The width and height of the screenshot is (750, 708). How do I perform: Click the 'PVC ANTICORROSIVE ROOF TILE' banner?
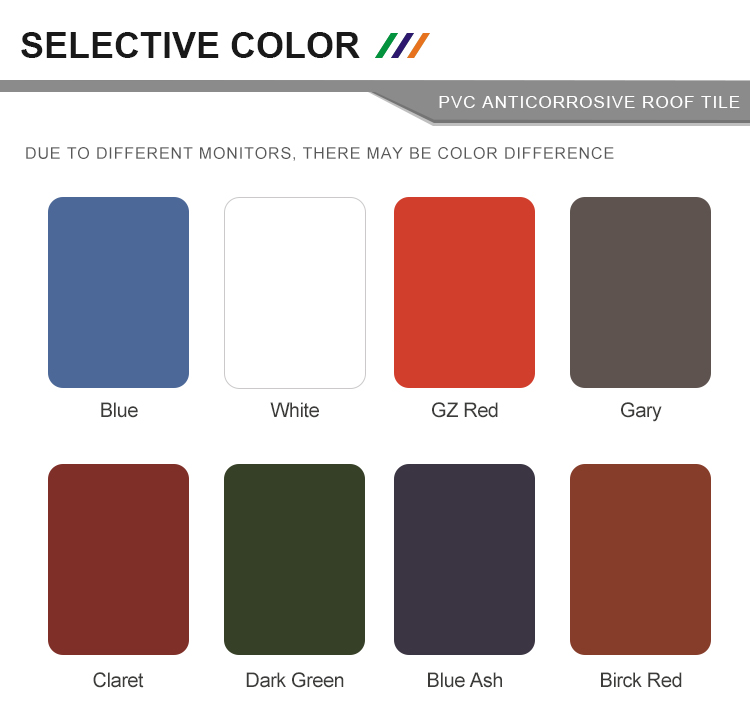tap(589, 102)
